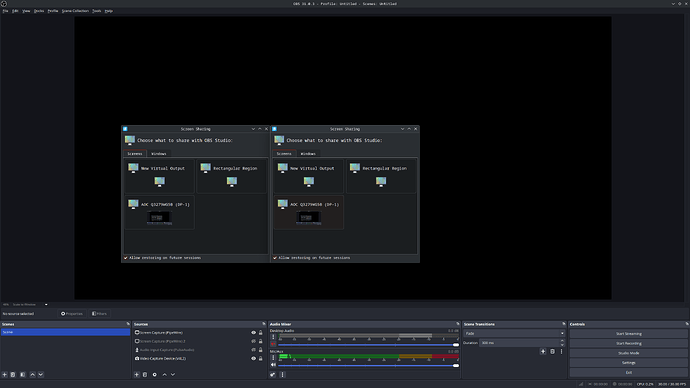690x388 pixels.
Task: Adjust the Mic/Aux volume slider
Action: [369, 365]
